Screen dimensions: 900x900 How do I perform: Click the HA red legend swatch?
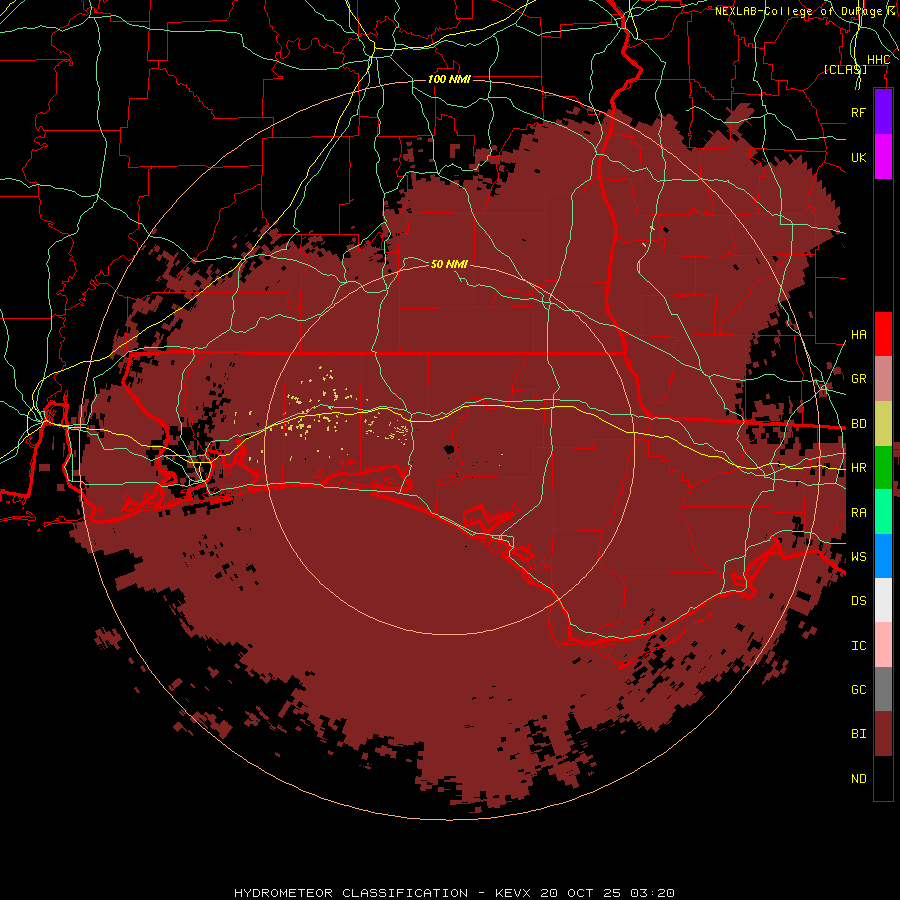[883, 334]
